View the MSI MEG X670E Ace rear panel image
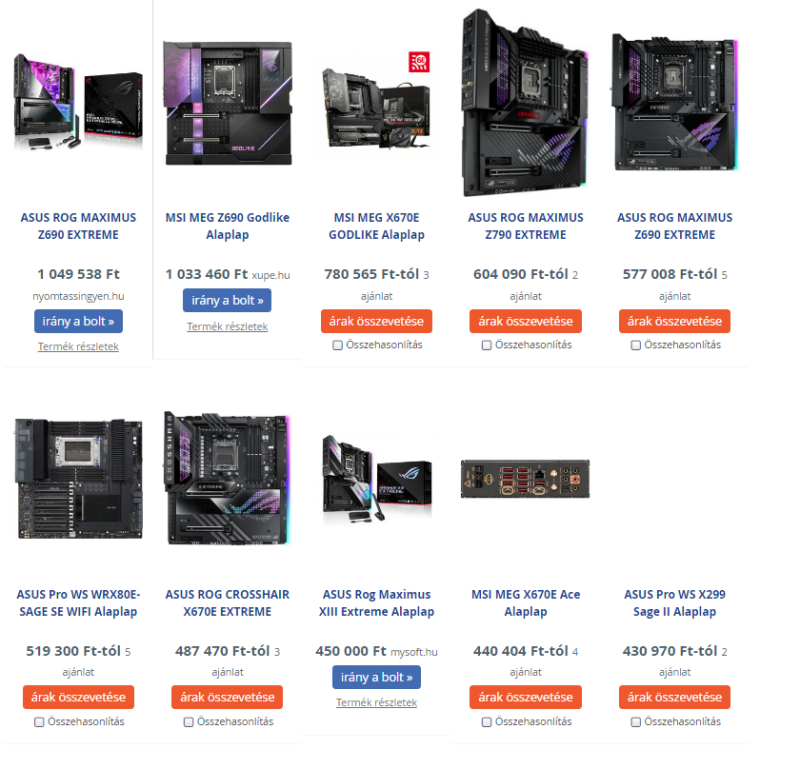The width and height of the screenshot is (800, 769). (525, 479)
